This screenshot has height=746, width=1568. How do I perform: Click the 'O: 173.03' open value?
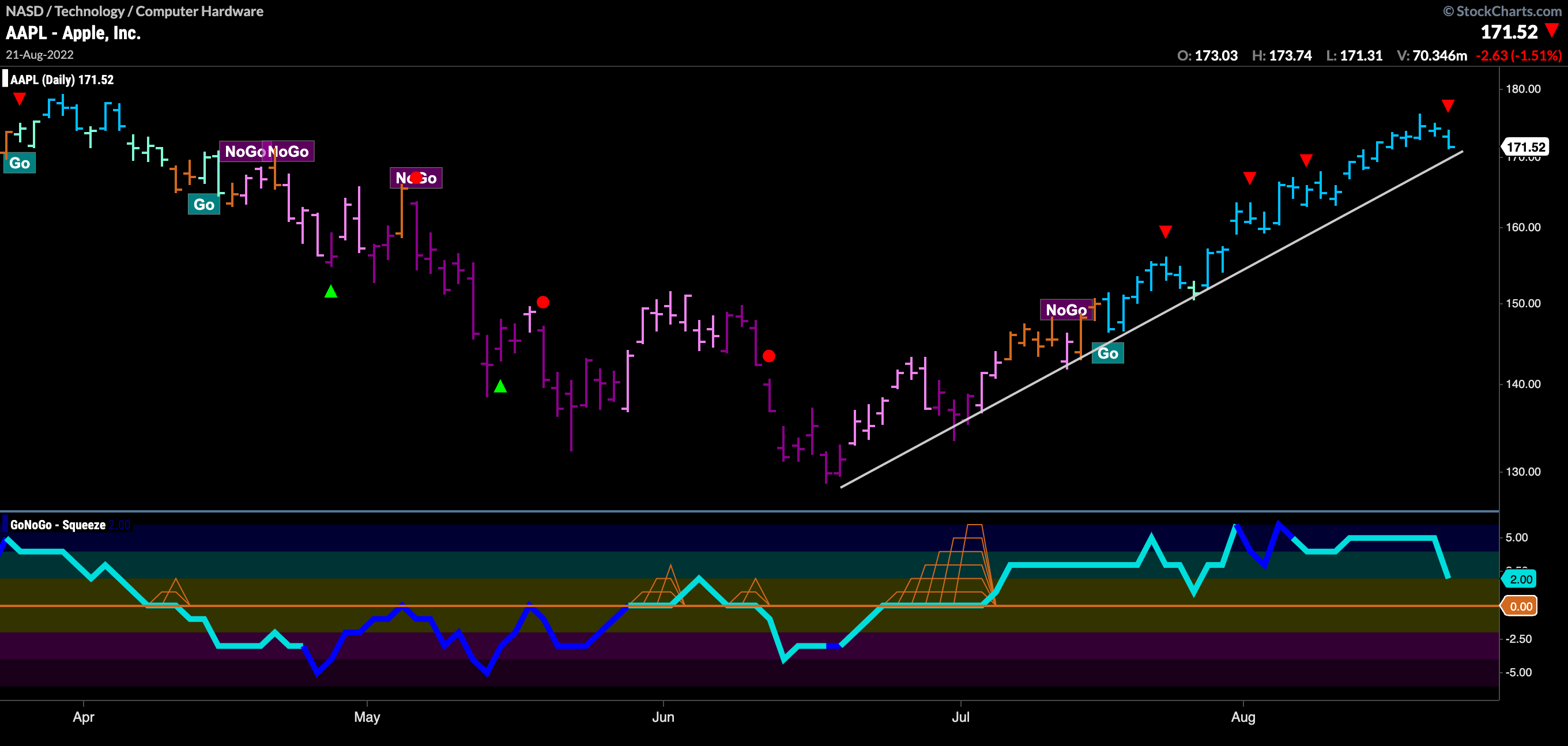1207,55
